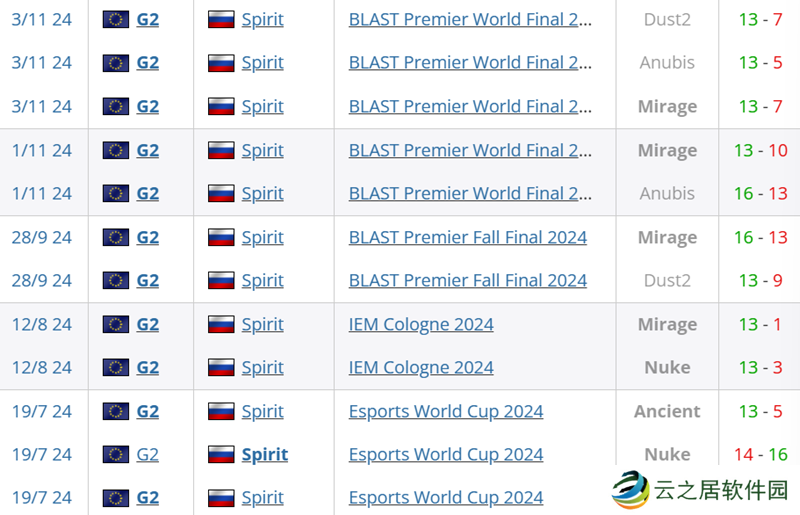Click the 14 - 16 score in the Nuke row
This screenshot has width=800, height=515.
(760, 455)
